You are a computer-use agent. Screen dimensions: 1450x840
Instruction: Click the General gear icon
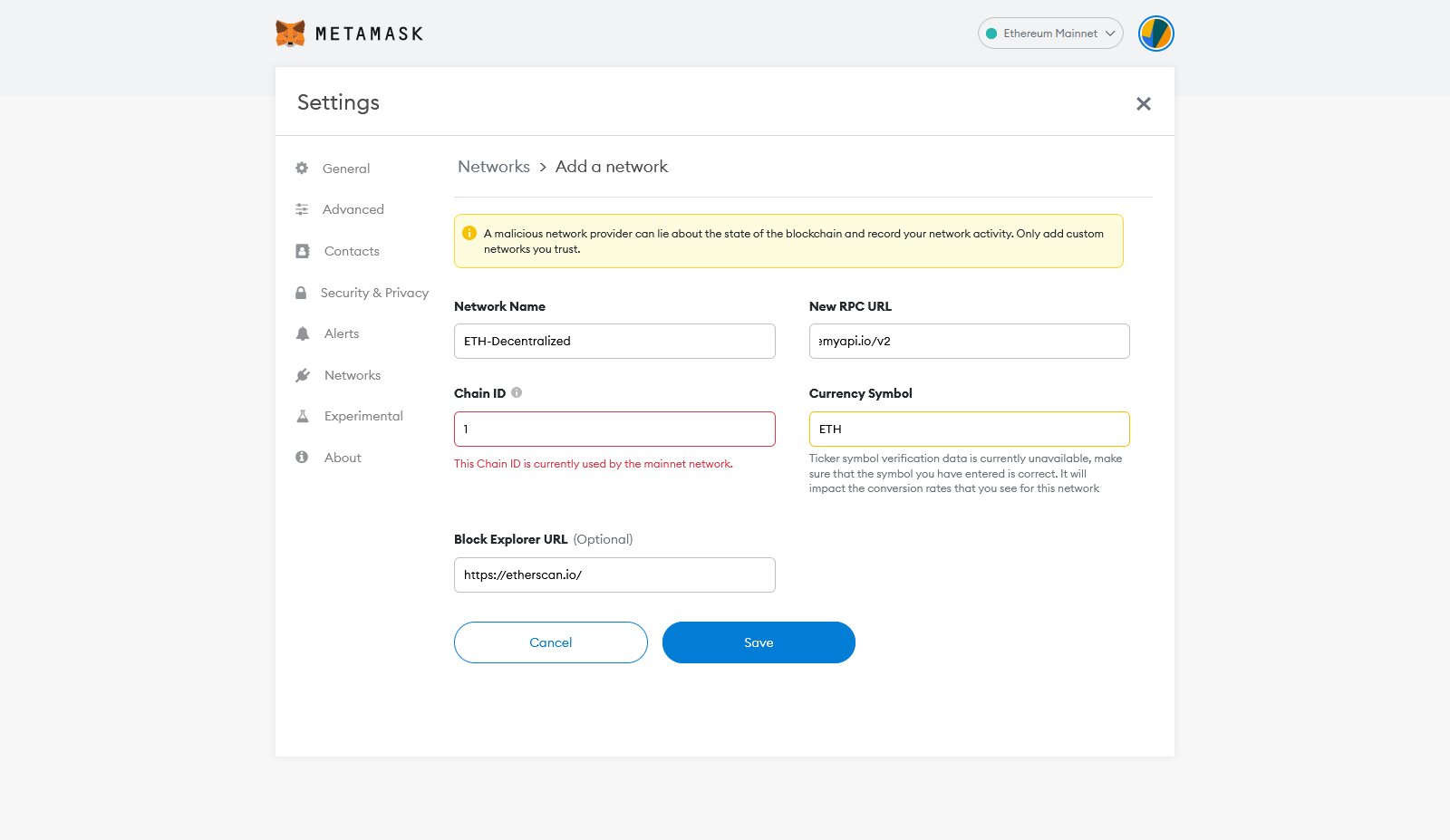pos(302,169)
